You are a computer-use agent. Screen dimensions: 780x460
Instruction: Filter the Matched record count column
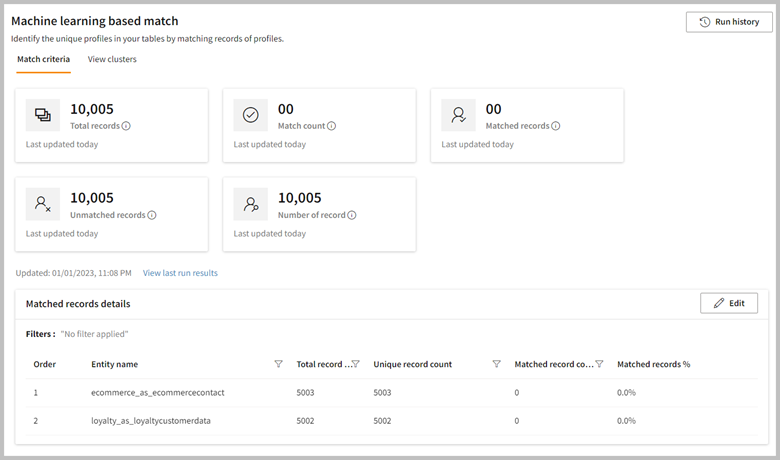599,364
